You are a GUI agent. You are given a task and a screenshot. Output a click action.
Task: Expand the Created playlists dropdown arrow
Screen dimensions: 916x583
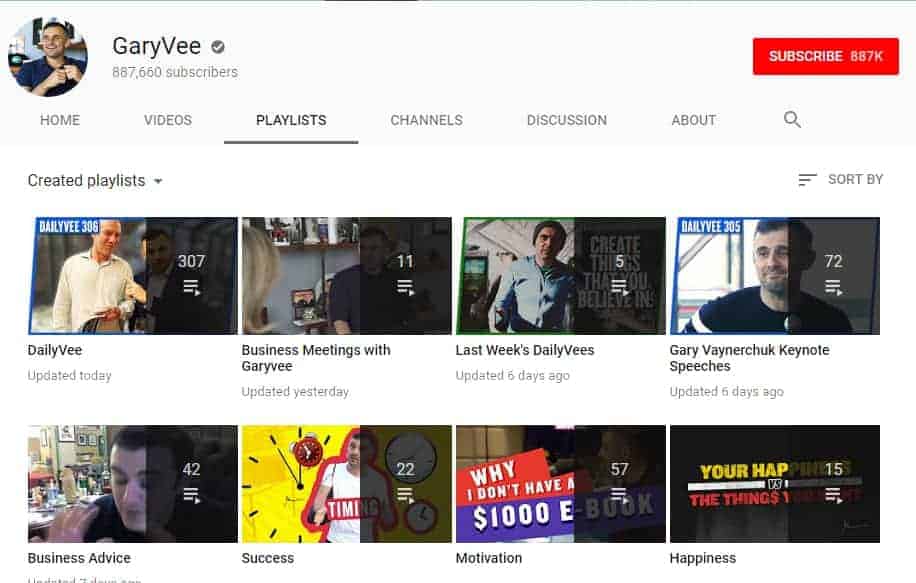tap(158, 181)
